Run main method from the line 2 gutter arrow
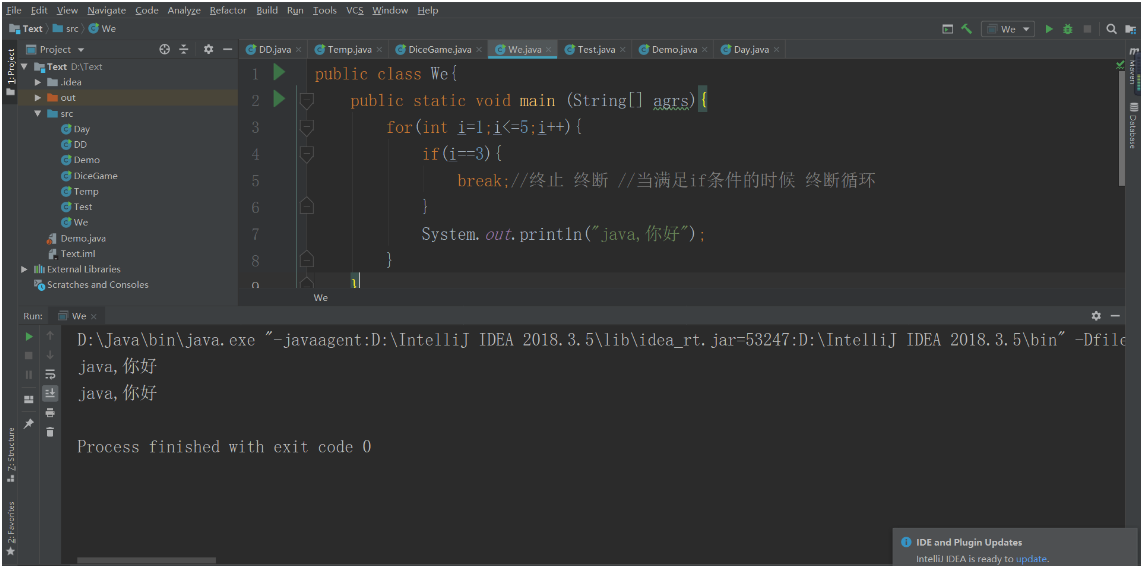 pyautogui.click(x=279, y=98)
